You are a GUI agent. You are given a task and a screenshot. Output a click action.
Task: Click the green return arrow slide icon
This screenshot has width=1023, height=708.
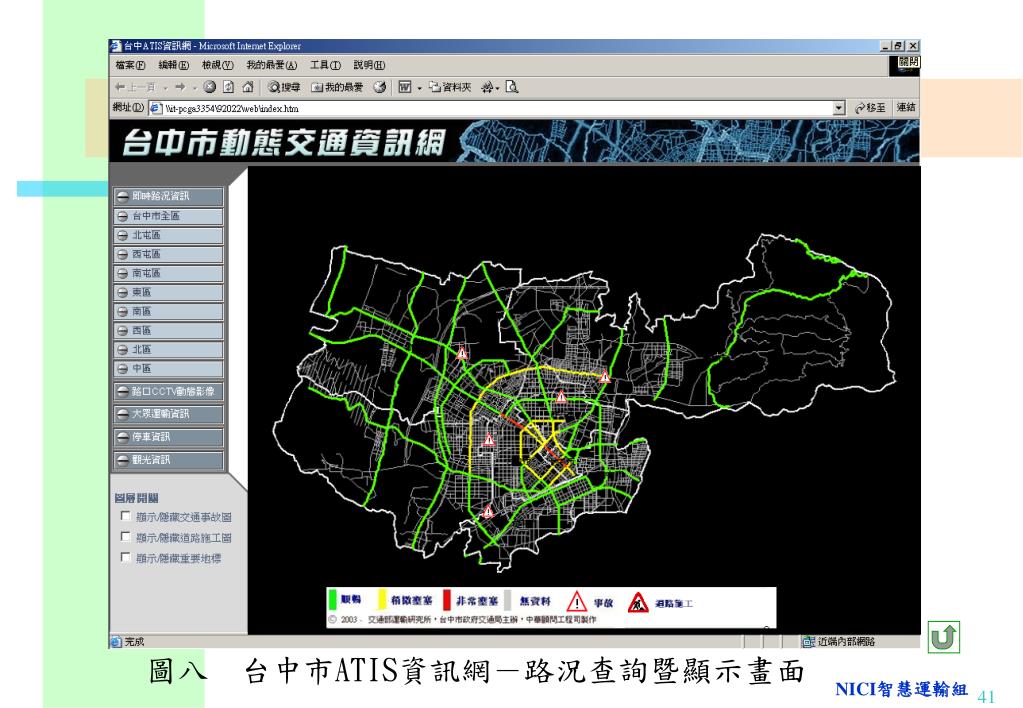pos(944,637)
